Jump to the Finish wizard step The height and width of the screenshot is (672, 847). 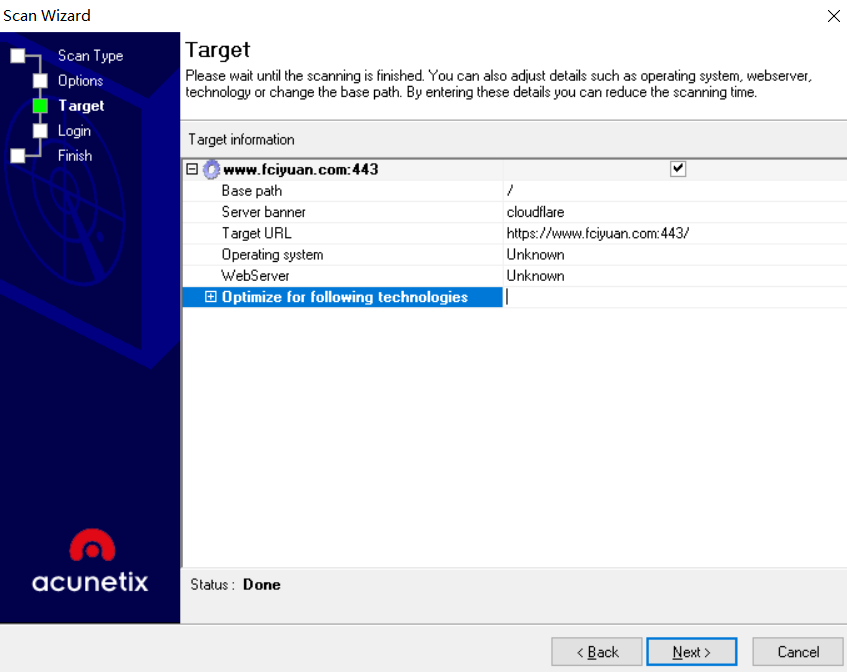[75, 156]
